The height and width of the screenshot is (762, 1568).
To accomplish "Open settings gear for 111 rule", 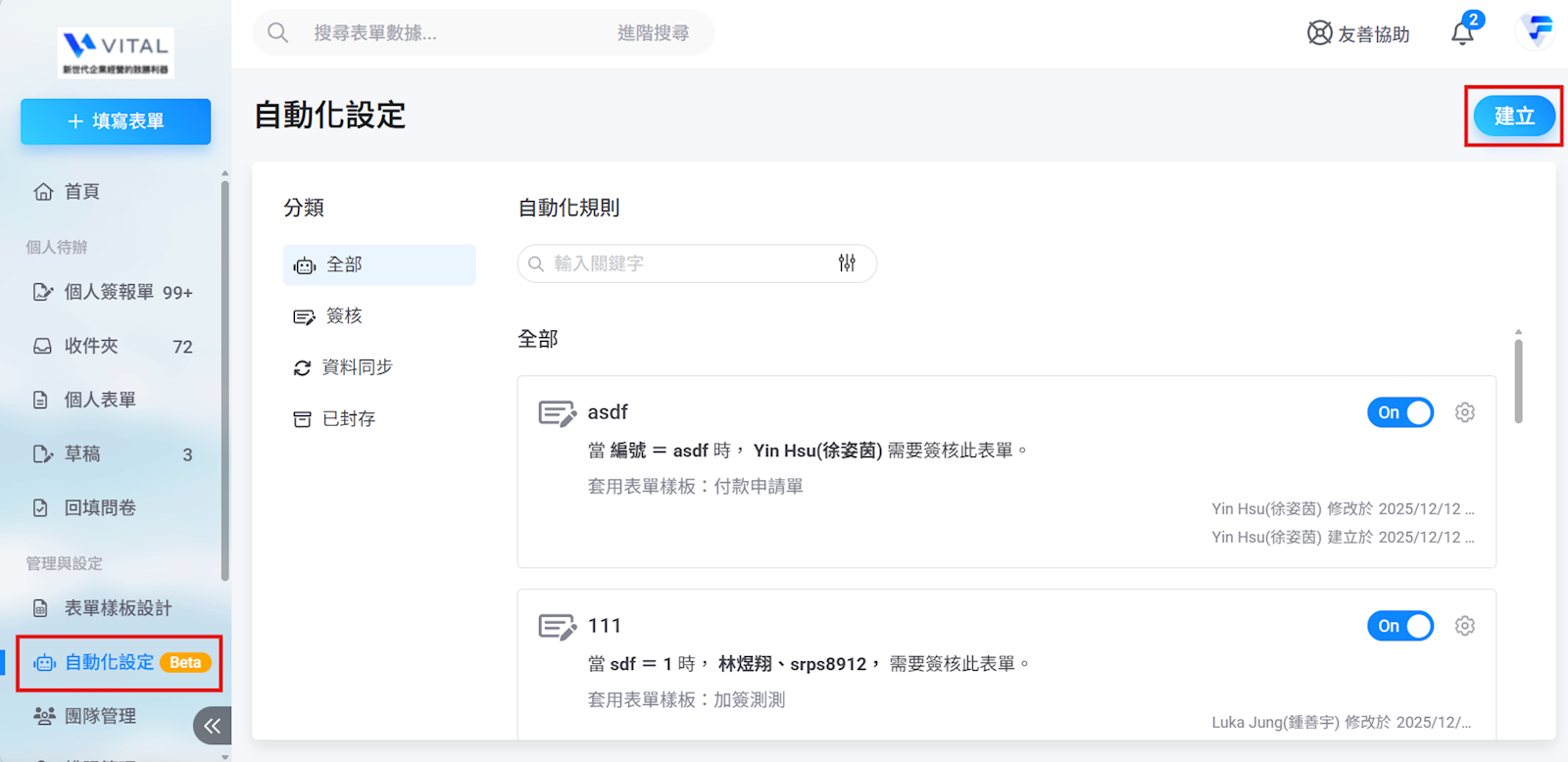I will click(1464, 626).
